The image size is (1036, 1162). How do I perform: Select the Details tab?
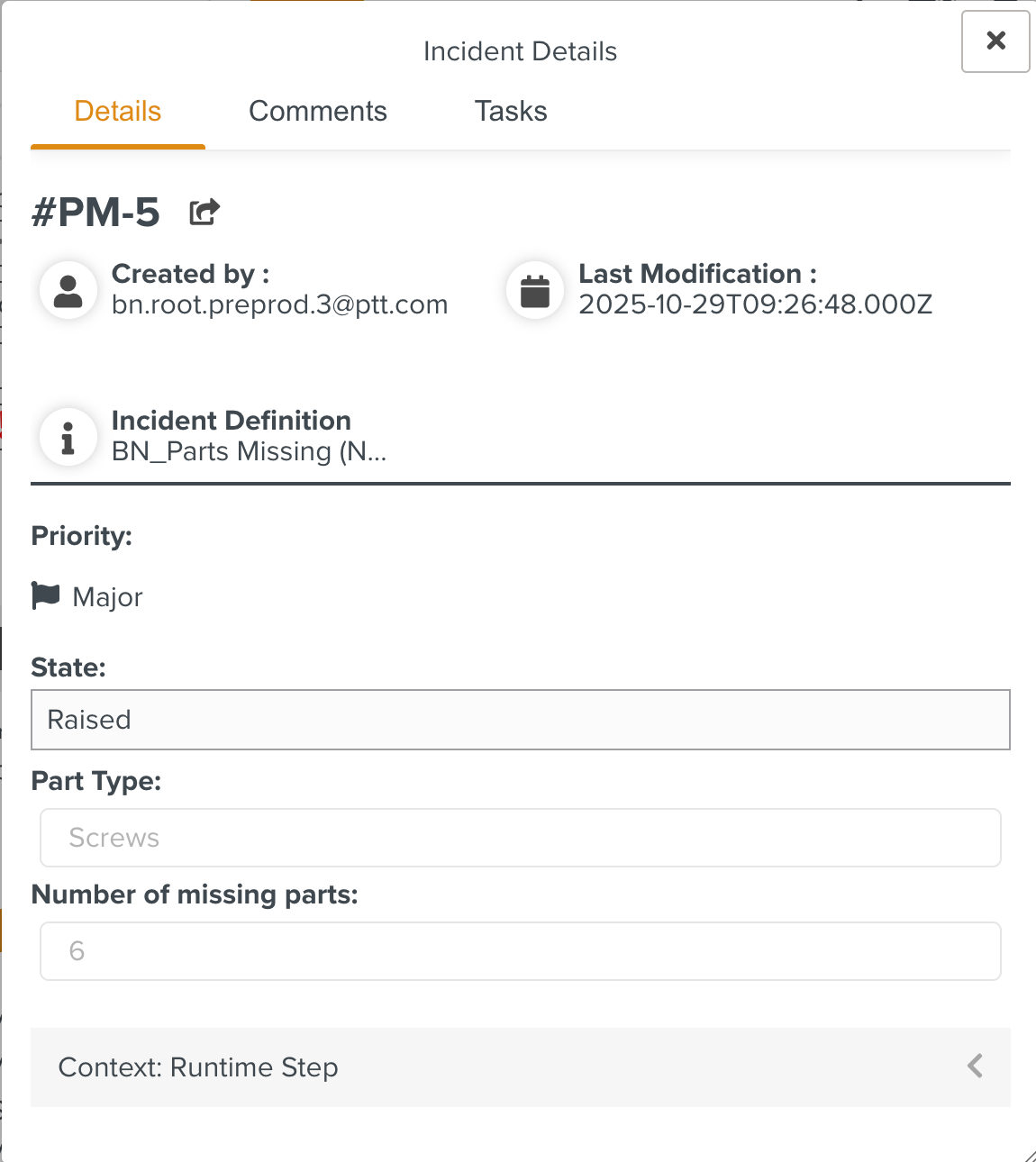coord(118,112)
